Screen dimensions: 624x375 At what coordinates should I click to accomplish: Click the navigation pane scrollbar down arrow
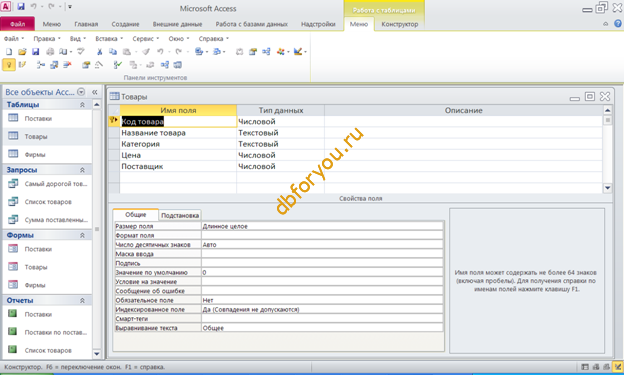[x=97, y=353]
